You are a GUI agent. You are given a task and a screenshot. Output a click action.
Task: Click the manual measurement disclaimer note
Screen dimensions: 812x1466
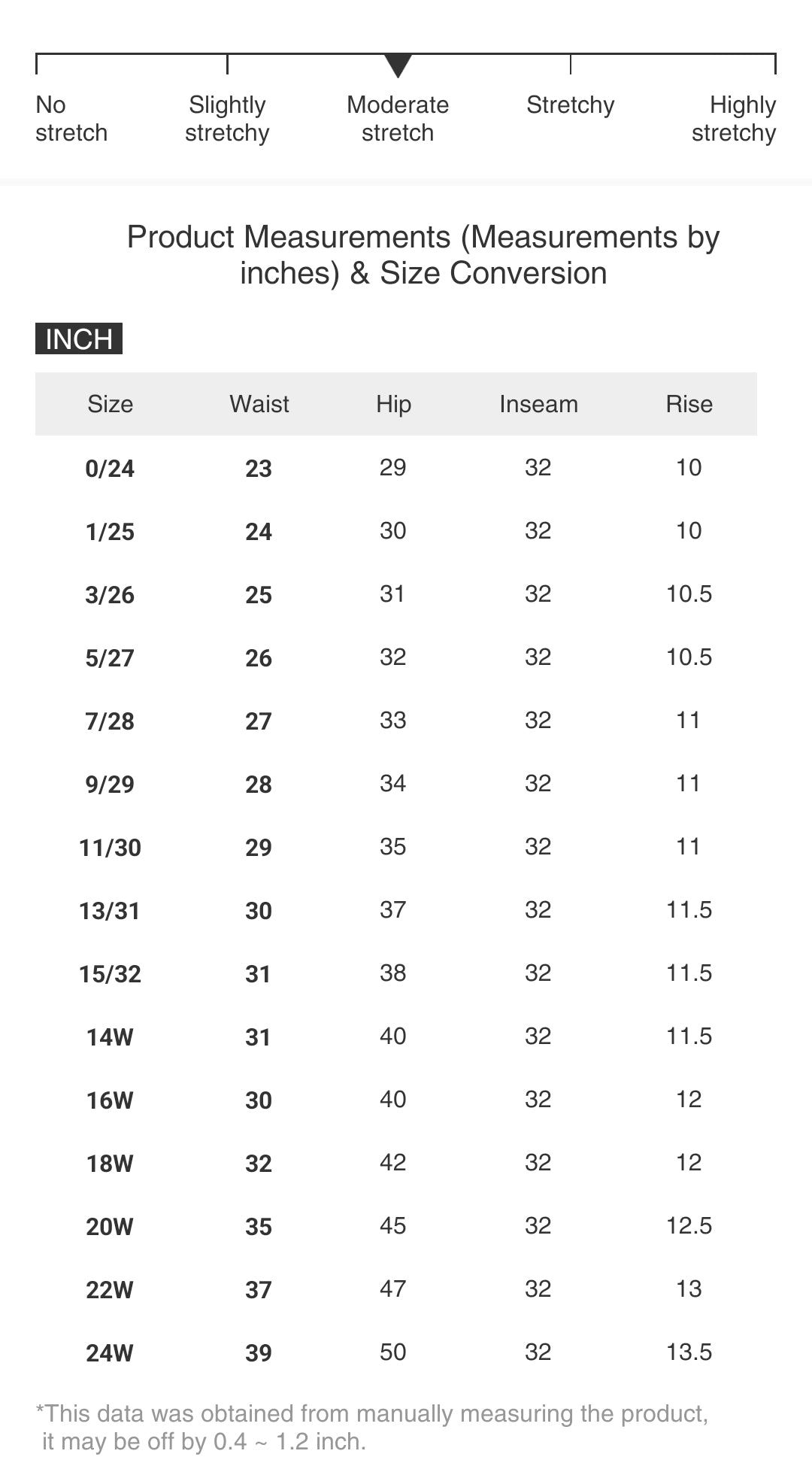[x=372, y=1427]
